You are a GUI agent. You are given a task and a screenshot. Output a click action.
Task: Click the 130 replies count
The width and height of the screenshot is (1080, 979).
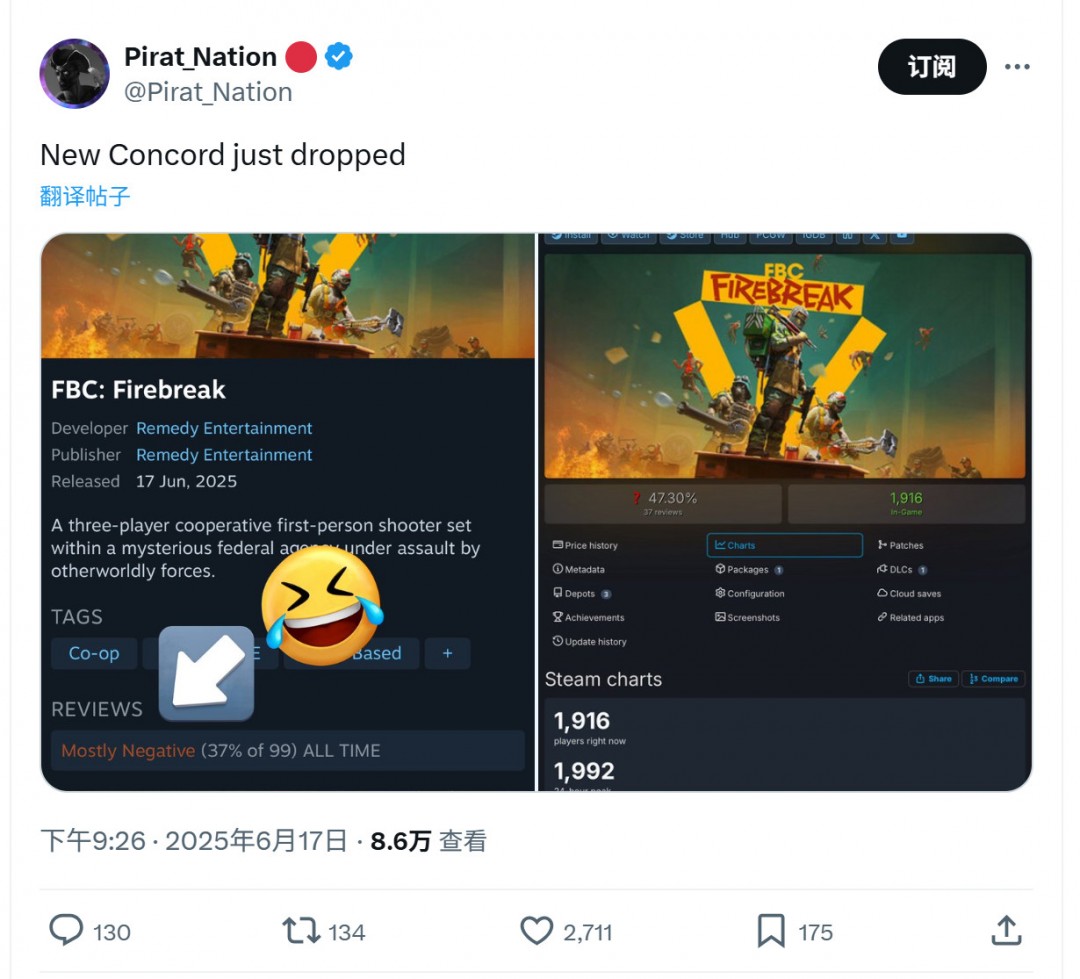tap(111, 932)
